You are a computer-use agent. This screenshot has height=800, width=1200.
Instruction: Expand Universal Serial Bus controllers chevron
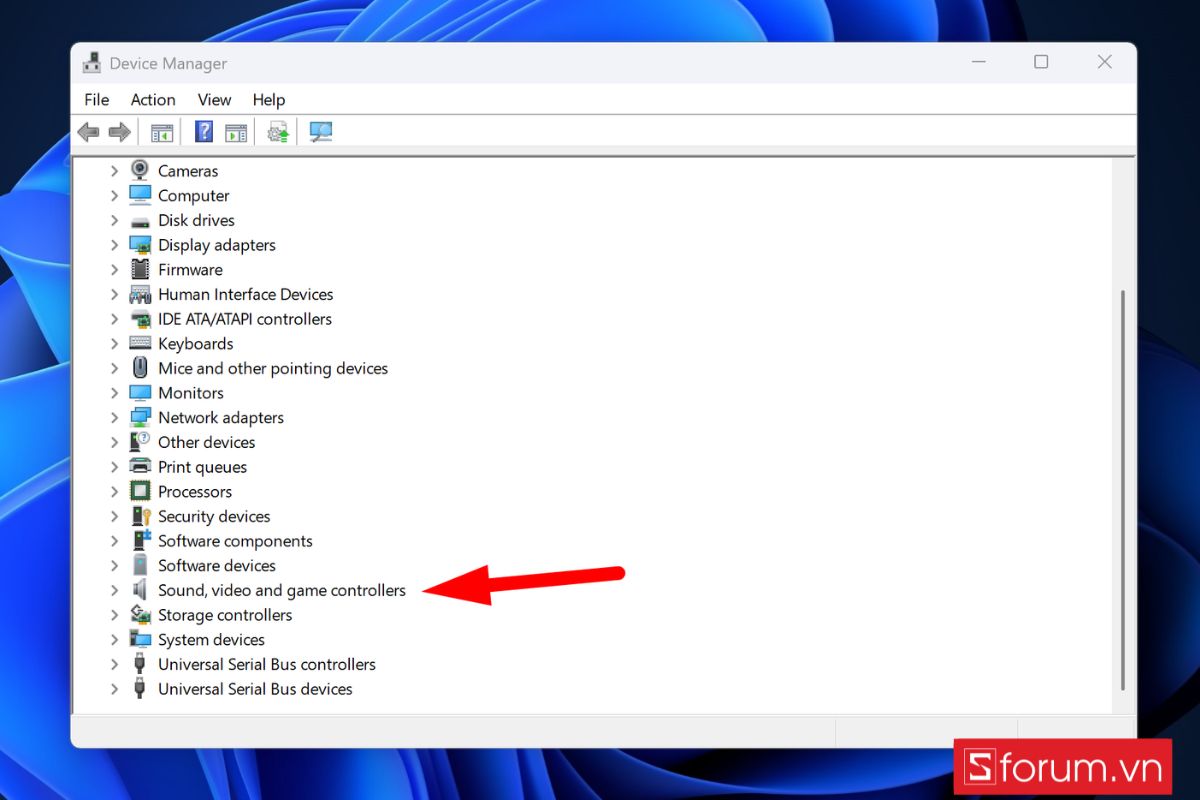[x=114, y=664]
